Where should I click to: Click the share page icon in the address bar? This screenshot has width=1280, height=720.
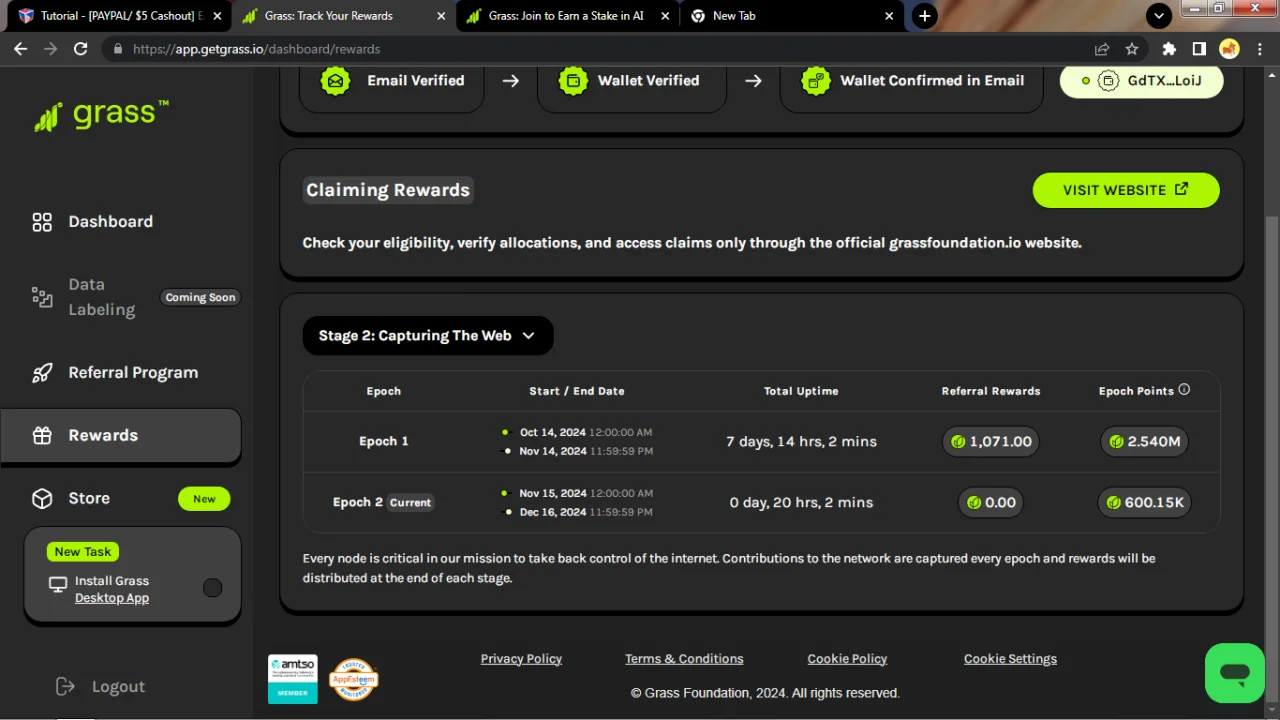pyautogui.click(x=1102, y=49)
